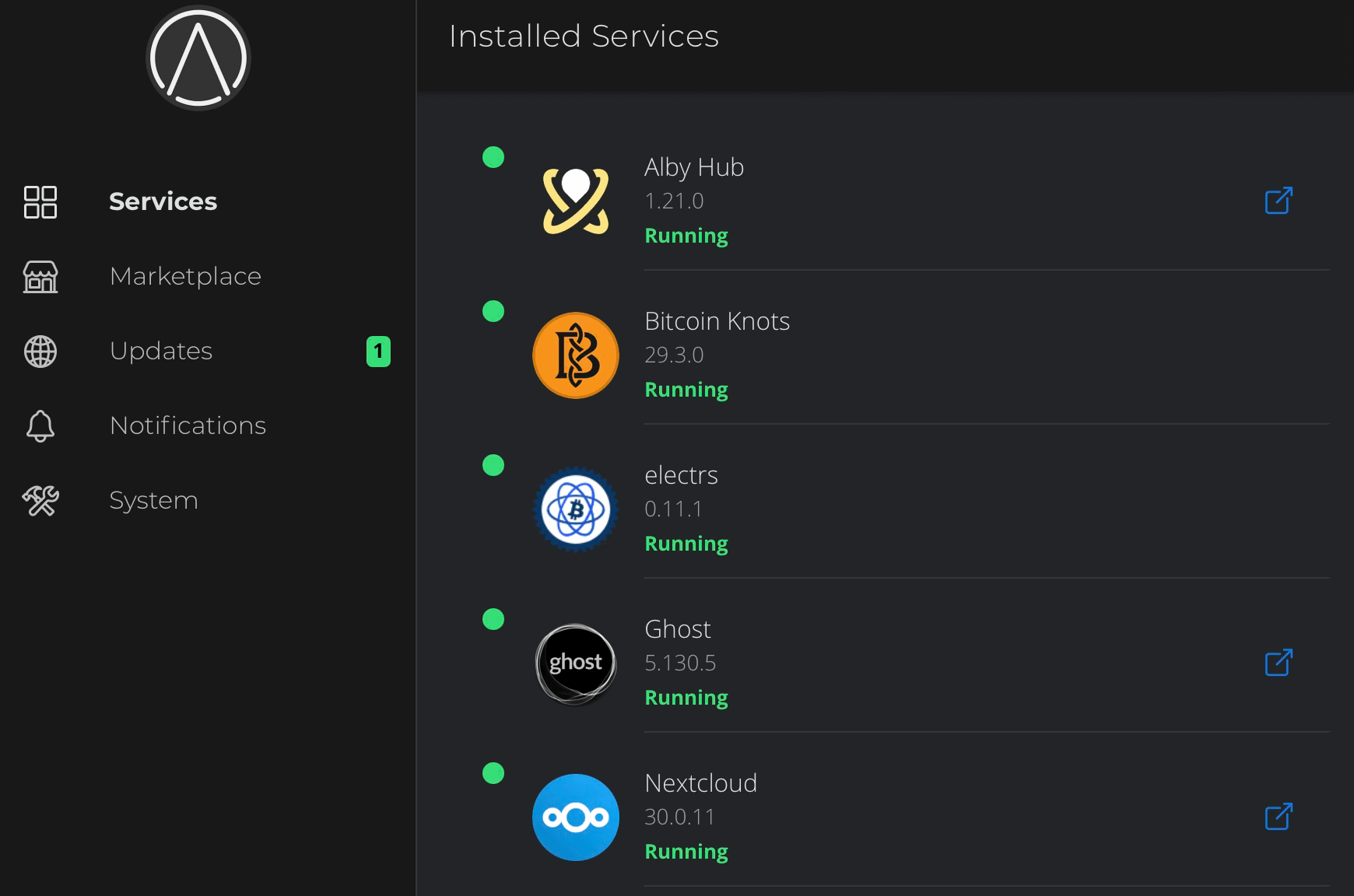1354x896 pixels.
Task: Click Nextcloud version 30.0.11
Action: coord(679,817)
